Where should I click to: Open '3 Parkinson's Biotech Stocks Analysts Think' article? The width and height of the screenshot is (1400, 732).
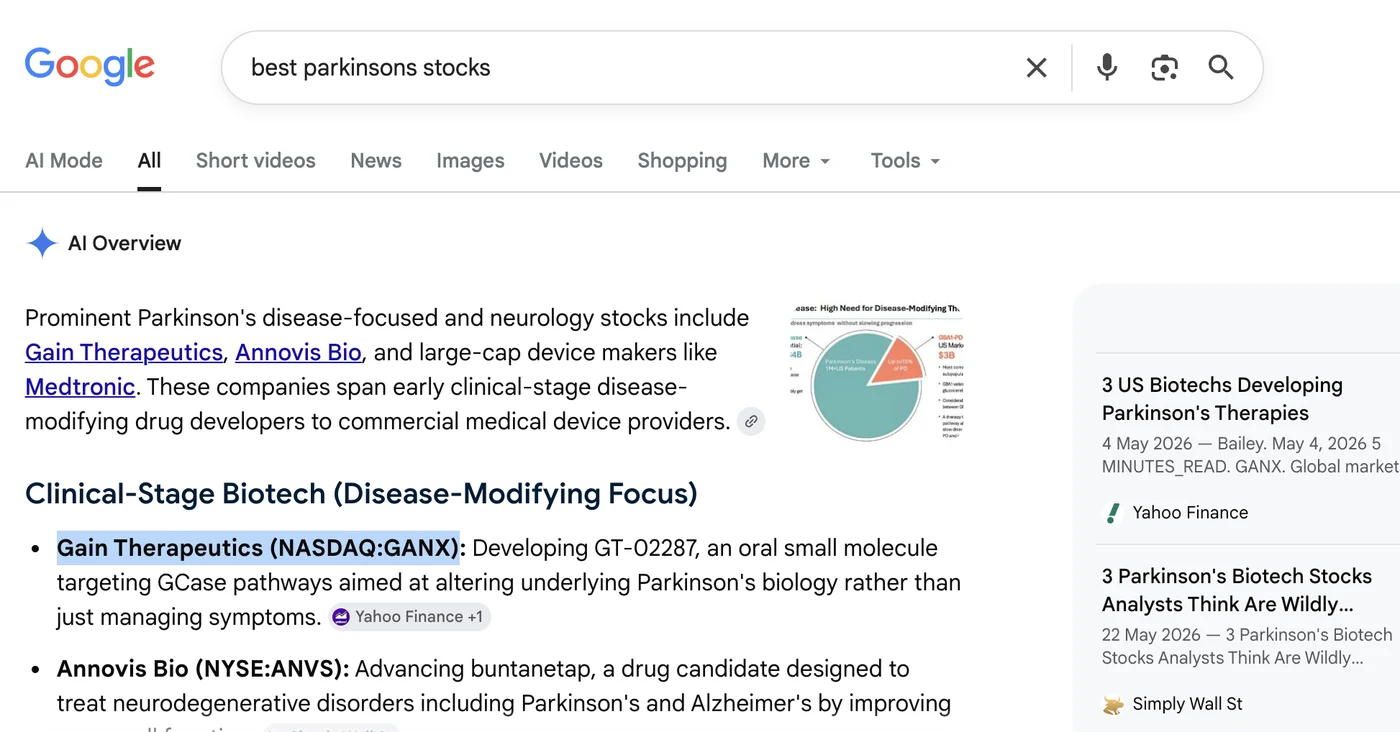click(x=1237, y=590)
